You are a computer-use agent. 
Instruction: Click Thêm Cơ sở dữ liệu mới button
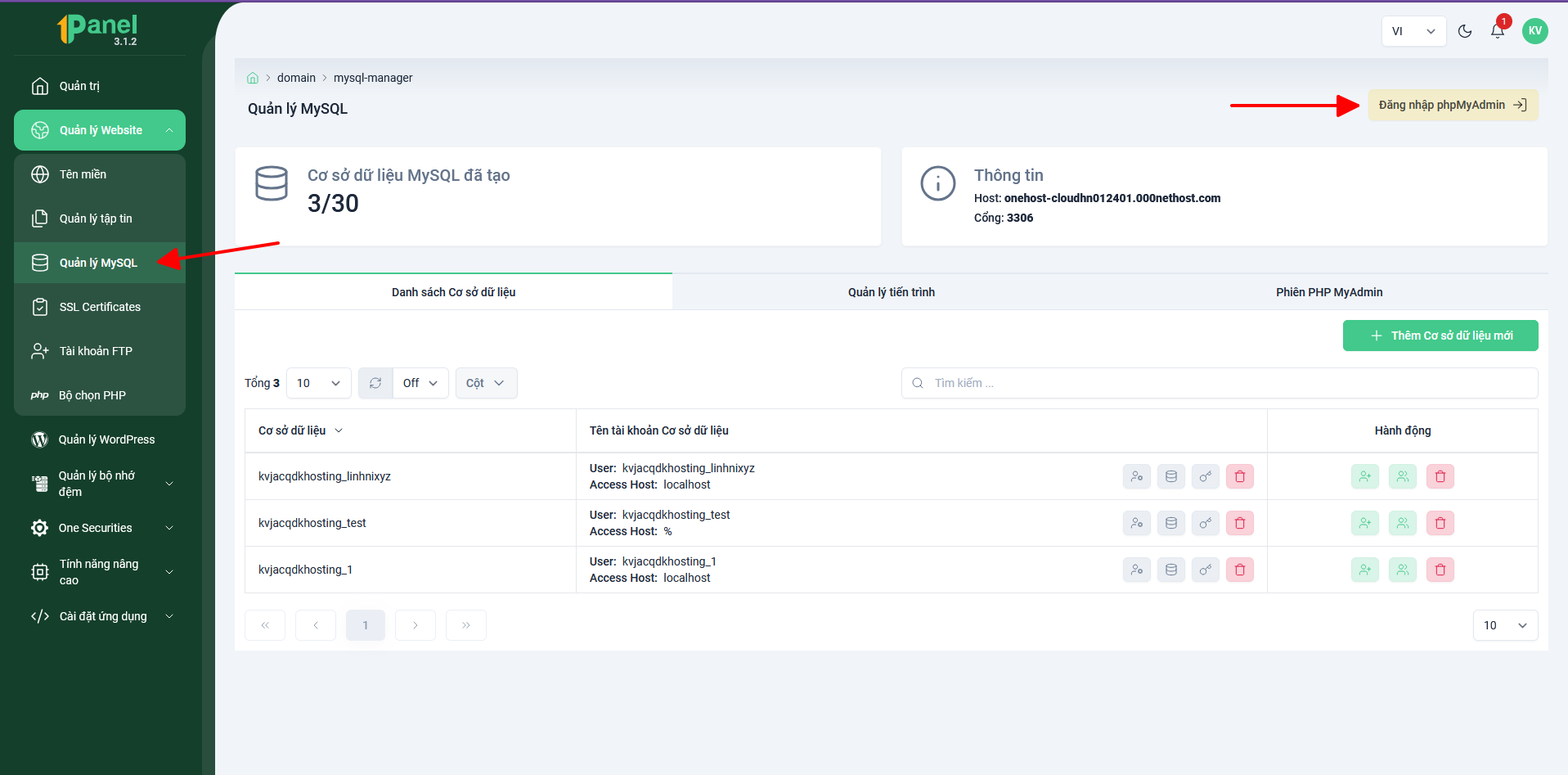[x=1440, y=336]
